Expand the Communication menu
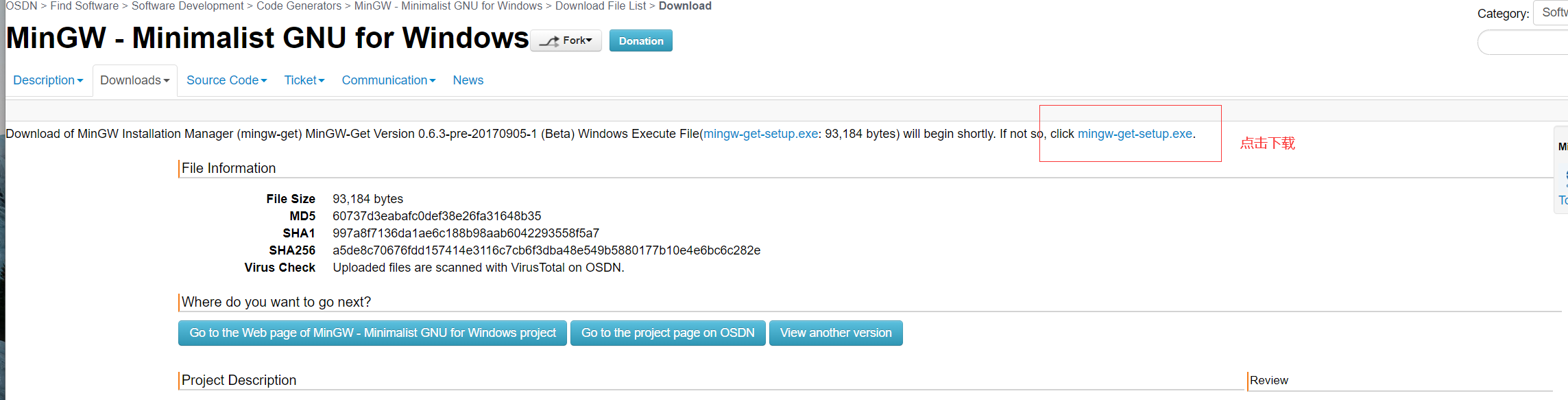1568x400 pixels. click(x=389, y=80)
